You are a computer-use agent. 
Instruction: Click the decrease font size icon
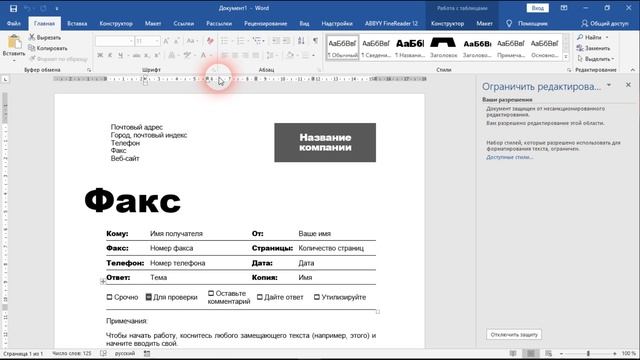(177, 41)
